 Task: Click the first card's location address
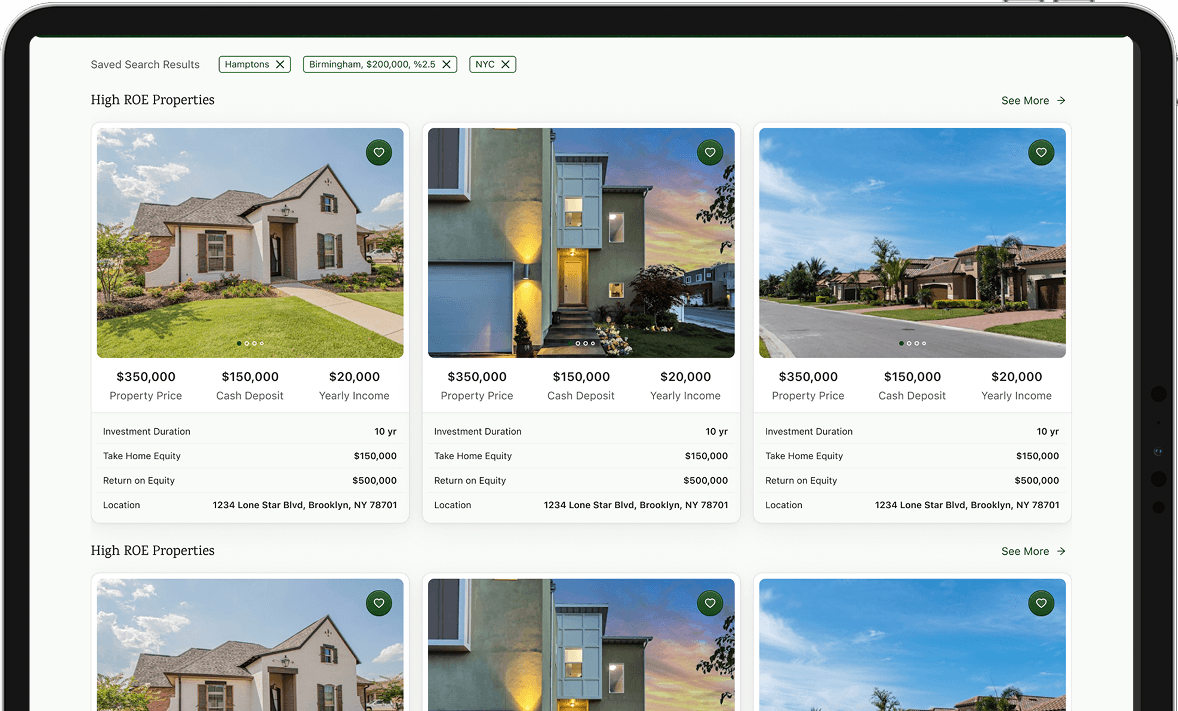point(304,505)
